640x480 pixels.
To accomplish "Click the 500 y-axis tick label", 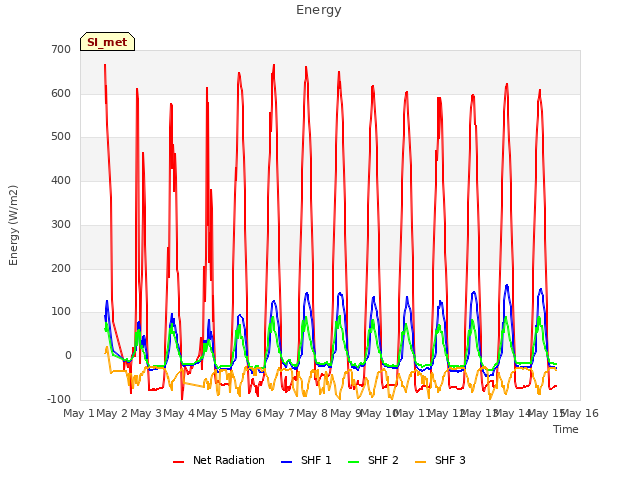I will coord(61,137).
